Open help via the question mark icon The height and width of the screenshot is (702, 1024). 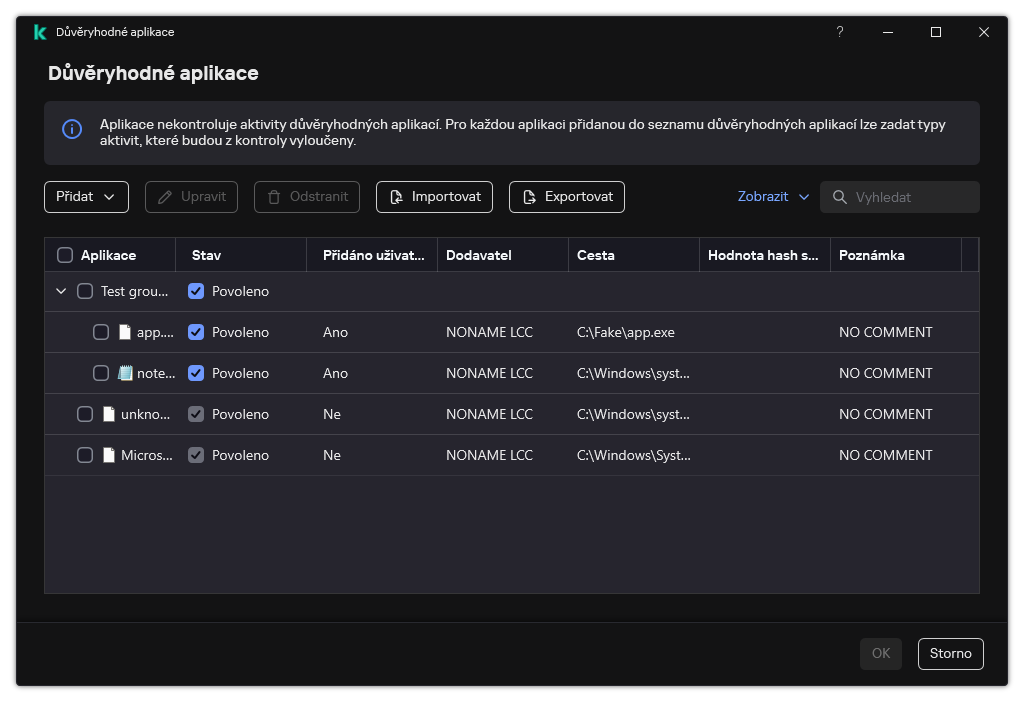point(840,32)
